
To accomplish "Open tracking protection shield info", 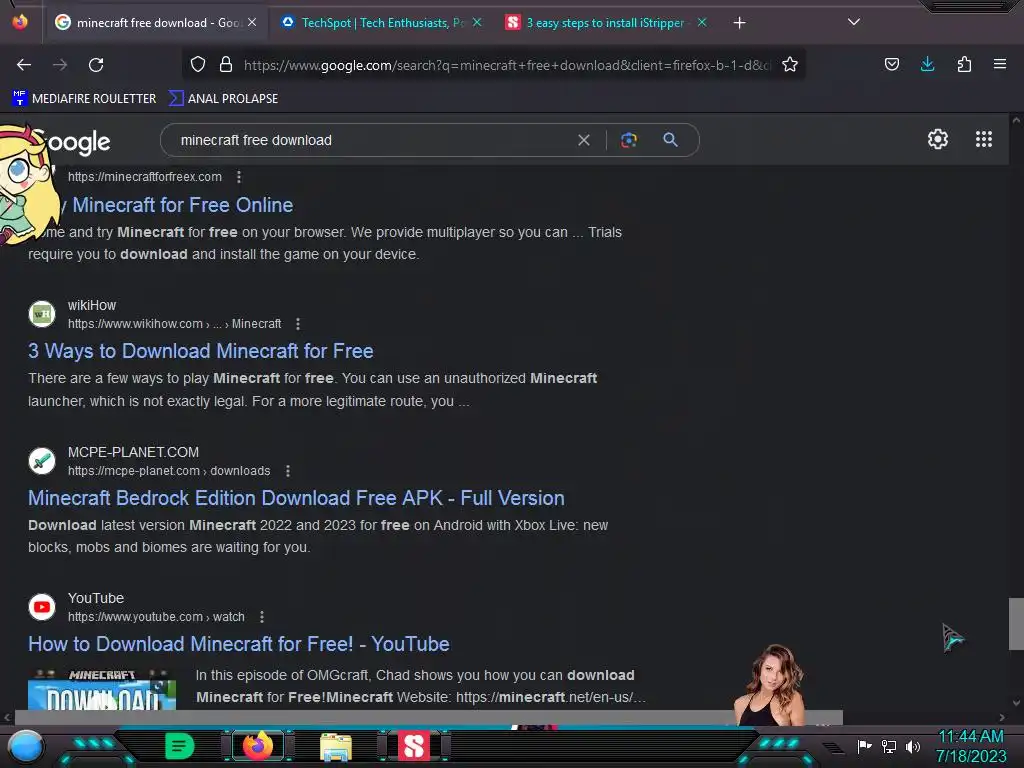I will click(198, 65).
